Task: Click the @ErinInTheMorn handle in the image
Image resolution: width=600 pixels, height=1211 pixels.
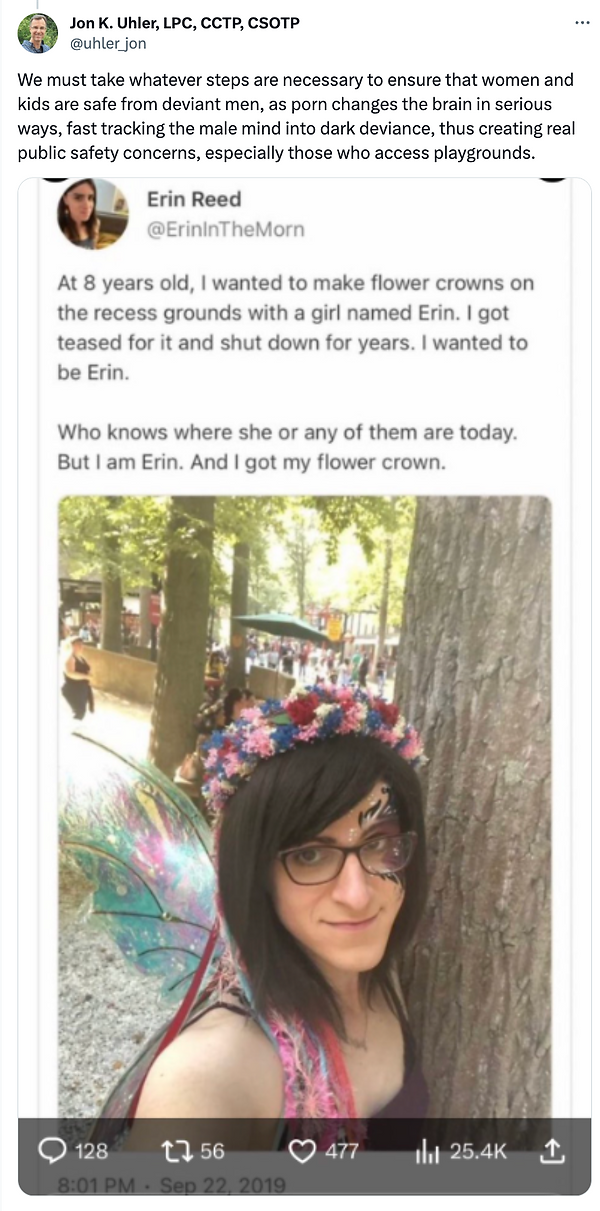Action: point(226,230)
